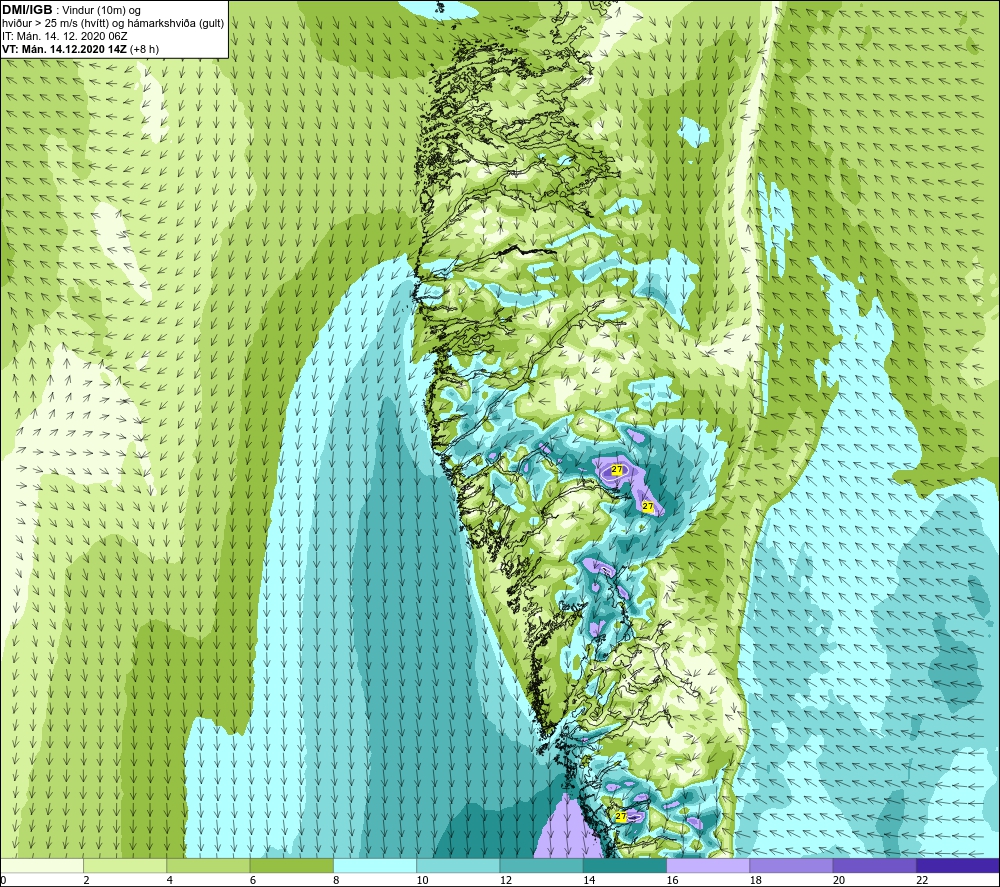Pick the 14–16 m/s dark teal band
The image size is (1000, 887).
pos(625,866)
